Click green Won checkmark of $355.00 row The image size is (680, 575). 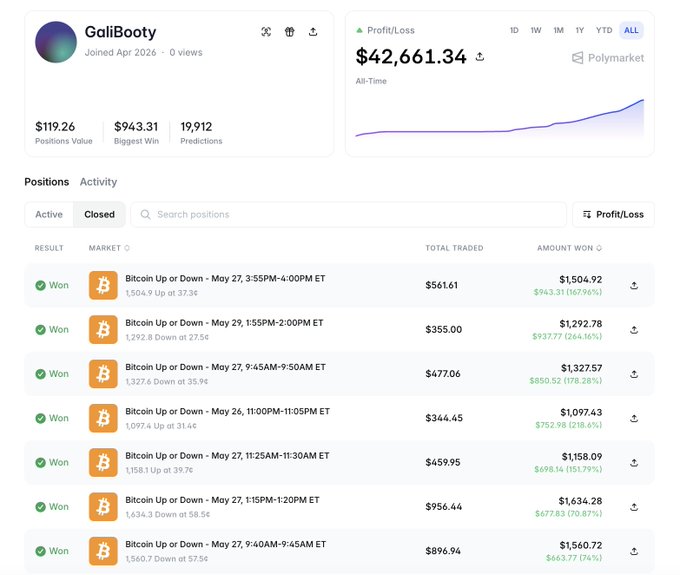pyautogui.click(x=40, y=330)
